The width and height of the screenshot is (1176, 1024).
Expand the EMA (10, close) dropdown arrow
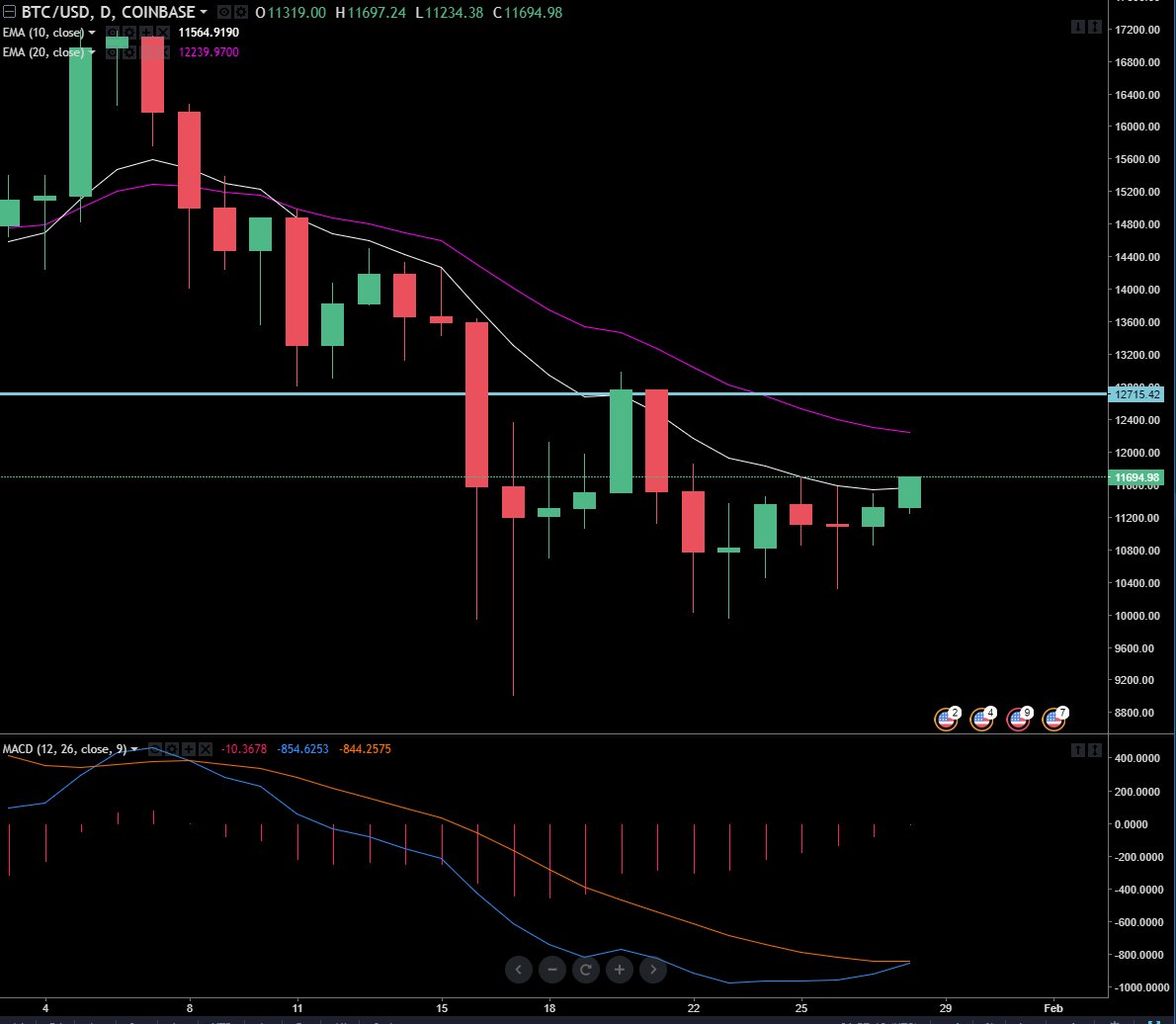click(91, 32)
